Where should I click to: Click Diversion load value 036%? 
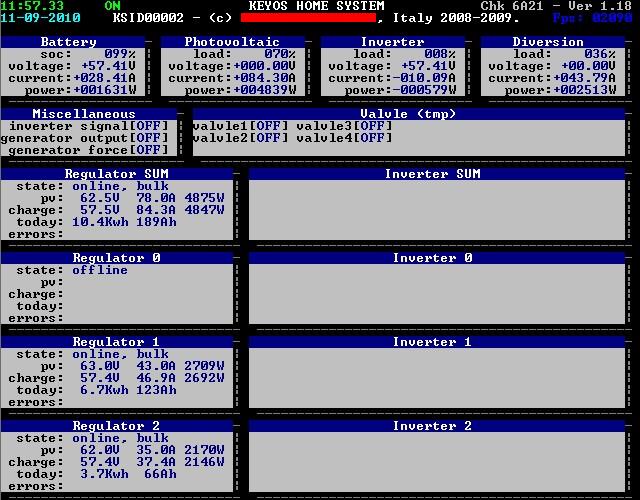tap(600, 54)
